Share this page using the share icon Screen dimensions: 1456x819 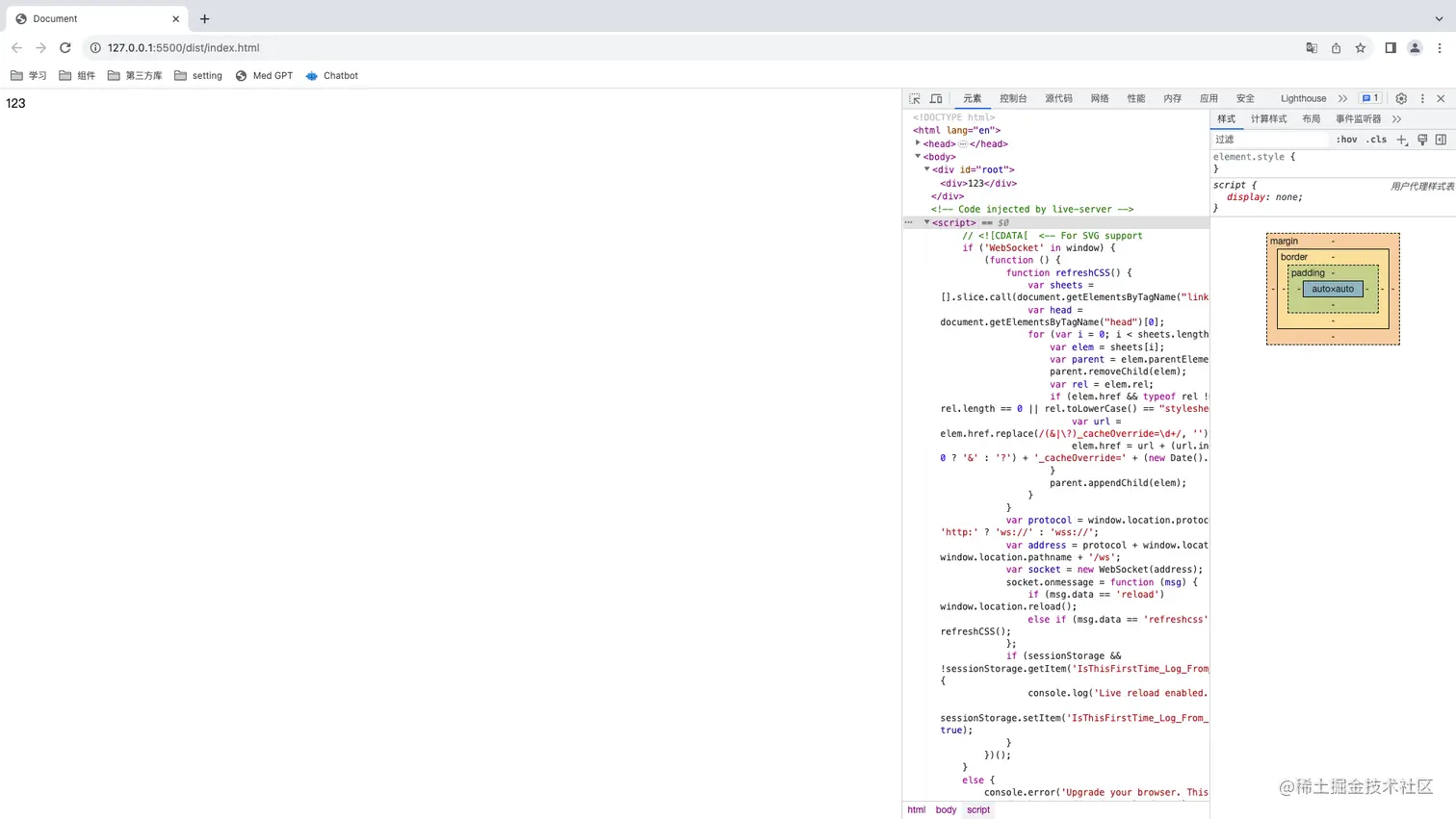pos(1337,48)
